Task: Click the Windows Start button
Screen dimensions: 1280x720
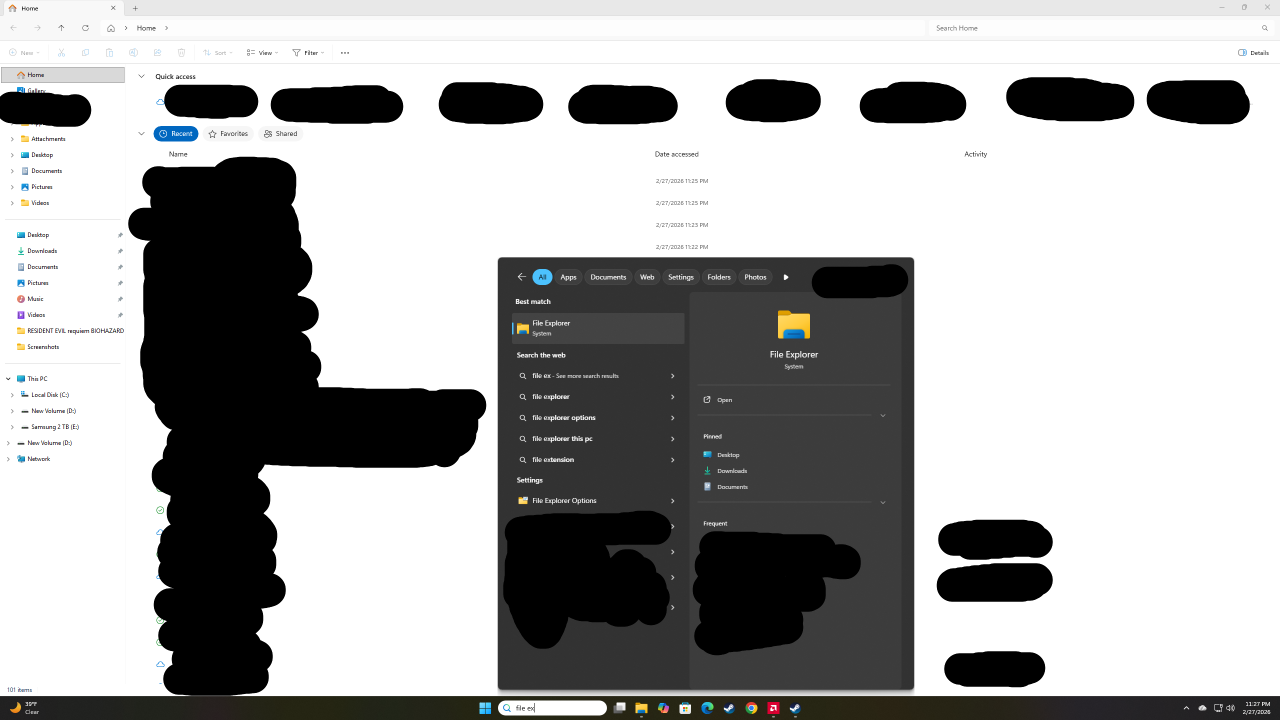Action: coord(485,708)
